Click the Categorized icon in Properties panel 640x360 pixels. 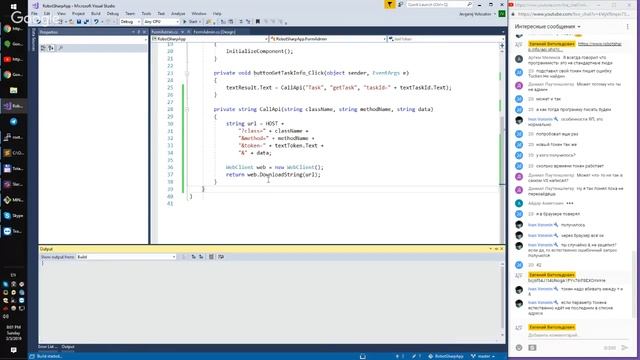click(43, 48)
